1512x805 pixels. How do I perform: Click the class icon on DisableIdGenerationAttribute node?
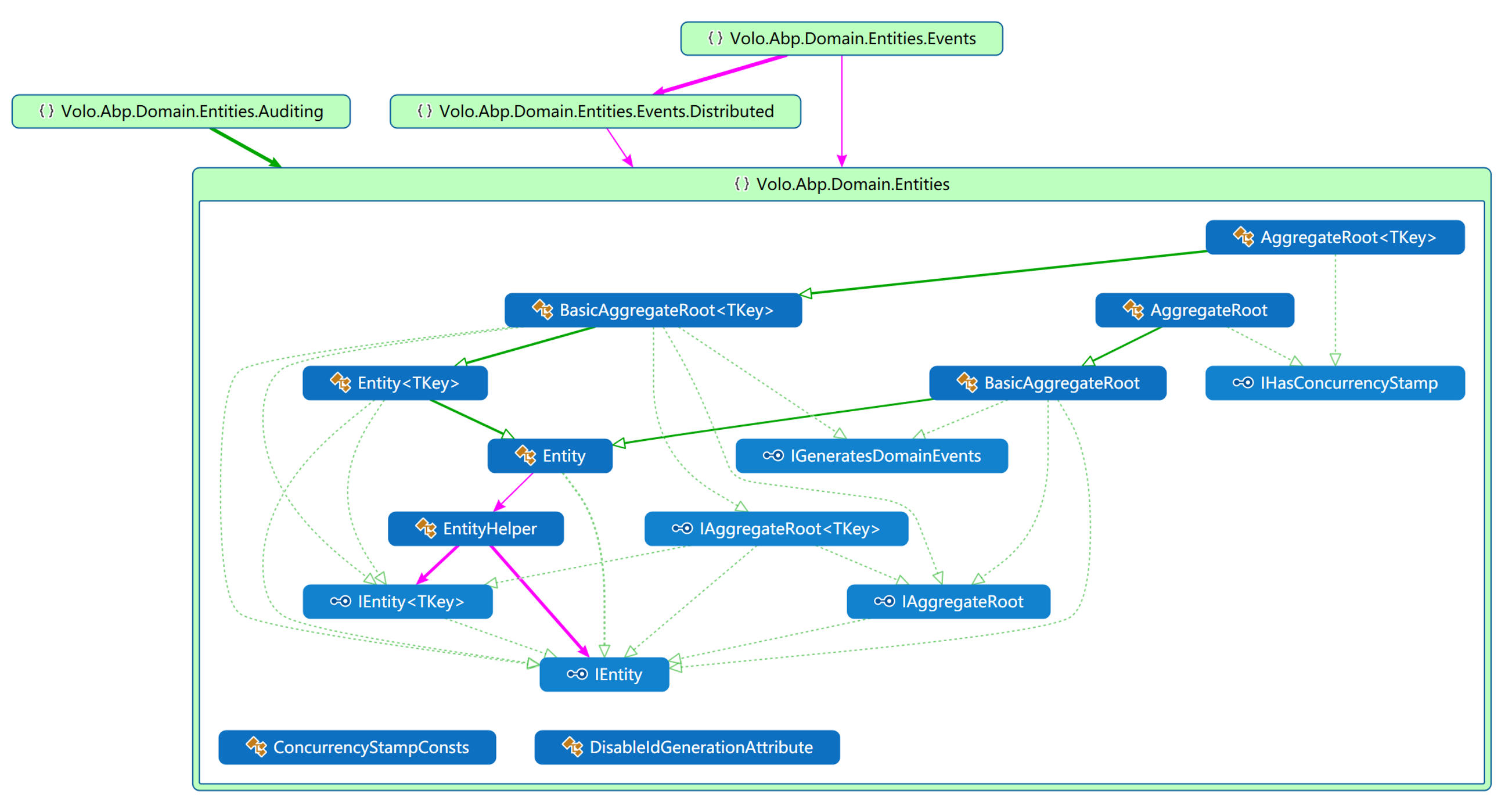click(x=573, y=747)
